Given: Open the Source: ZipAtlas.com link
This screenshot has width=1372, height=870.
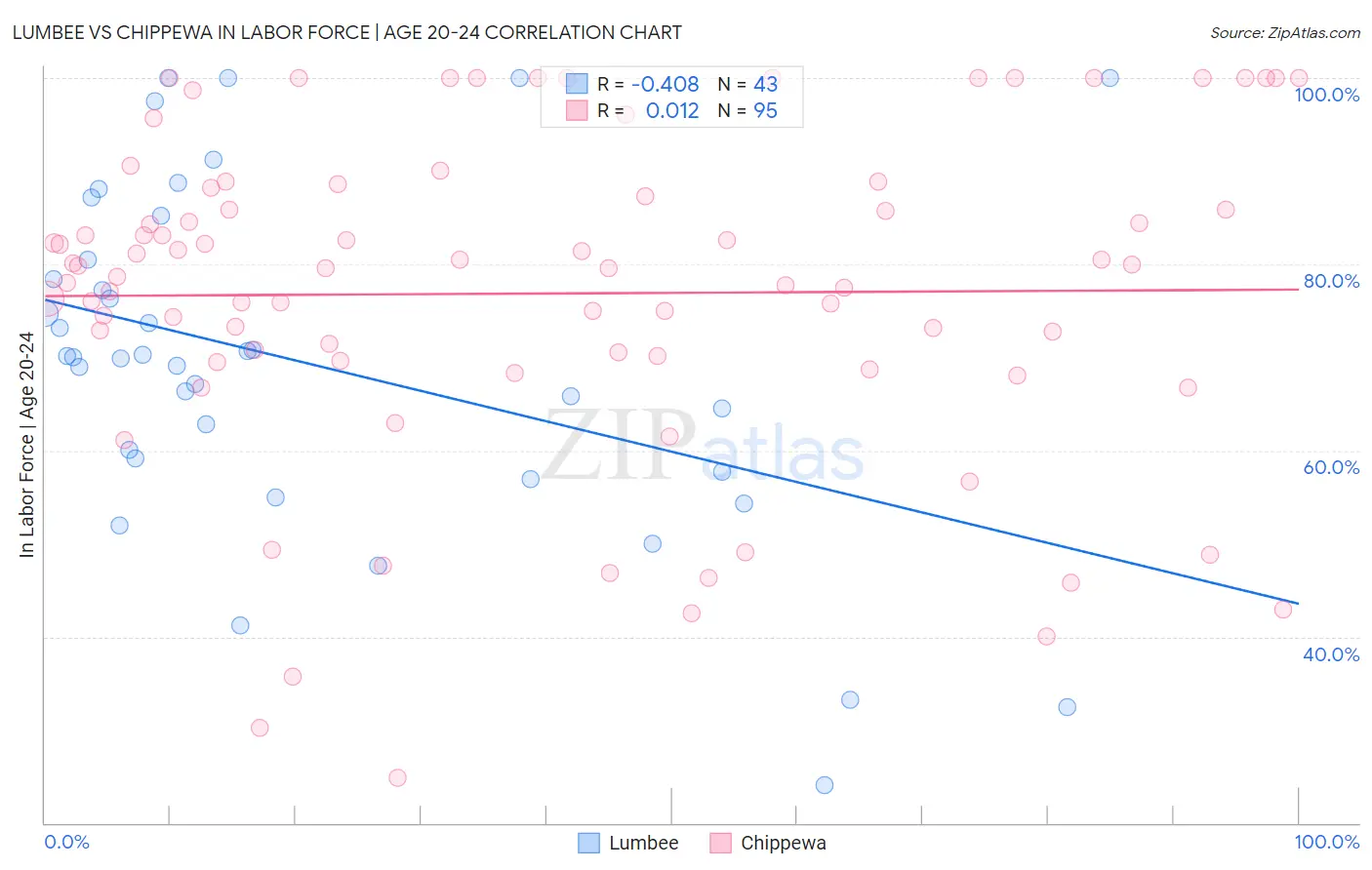Looking at the screenshot, I should (x=1285, y=32).
